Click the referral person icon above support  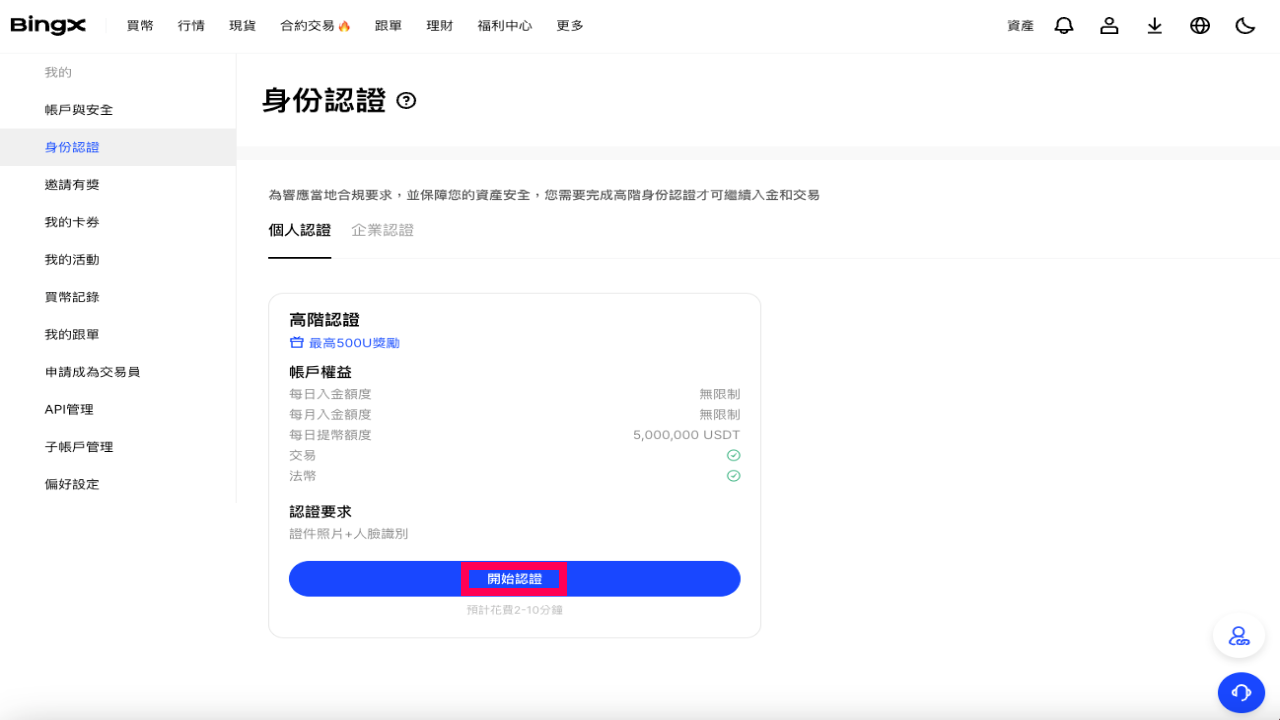(x=1238, y=635)
